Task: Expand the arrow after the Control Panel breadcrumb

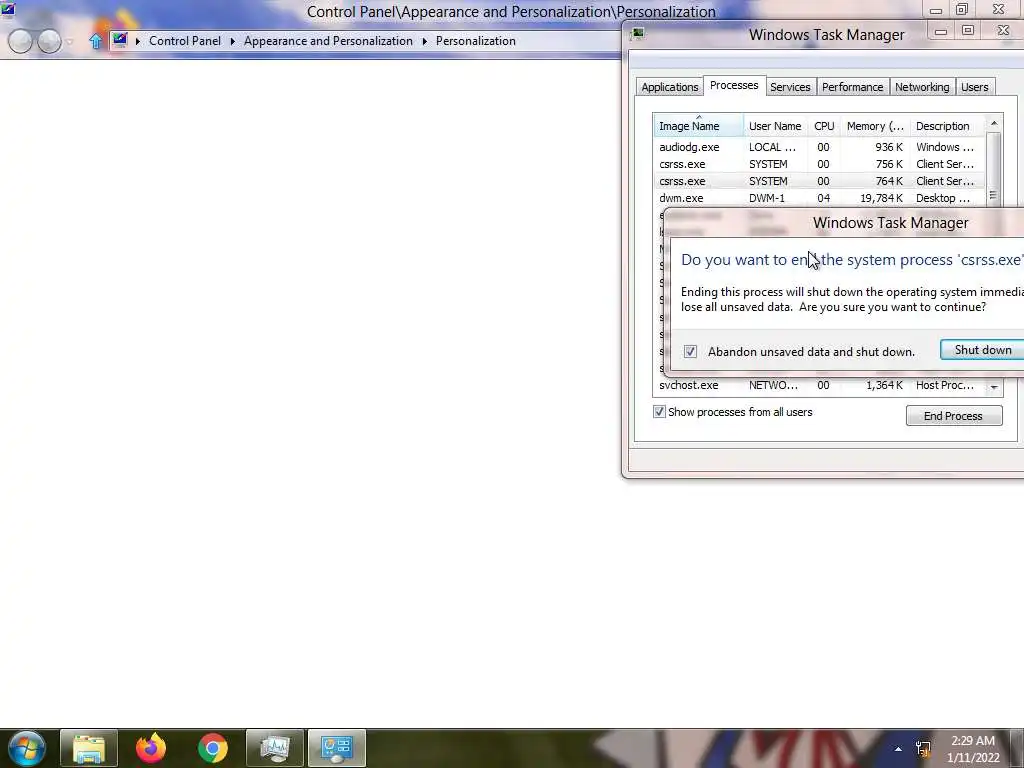Action: pyautogui.click(x=232, y=41)
